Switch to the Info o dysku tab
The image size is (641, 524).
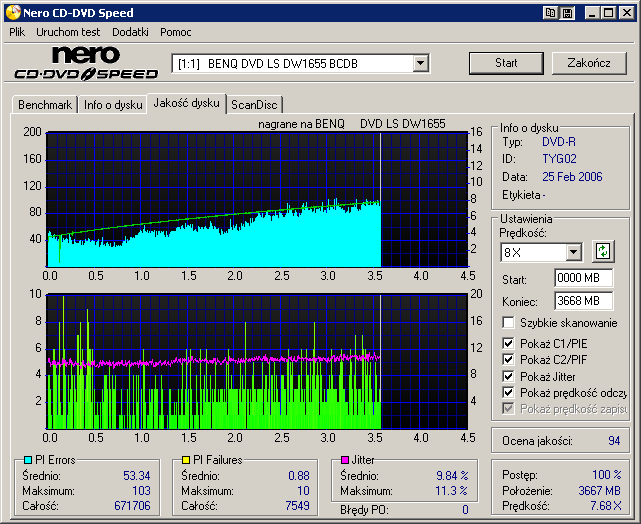[113, 105]
